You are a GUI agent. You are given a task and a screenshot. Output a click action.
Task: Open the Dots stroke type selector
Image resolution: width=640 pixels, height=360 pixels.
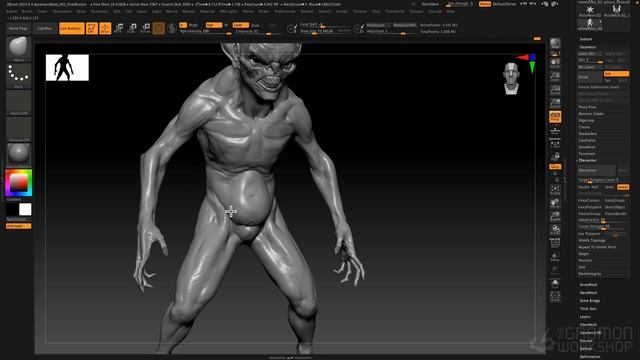tap(18, 75)
